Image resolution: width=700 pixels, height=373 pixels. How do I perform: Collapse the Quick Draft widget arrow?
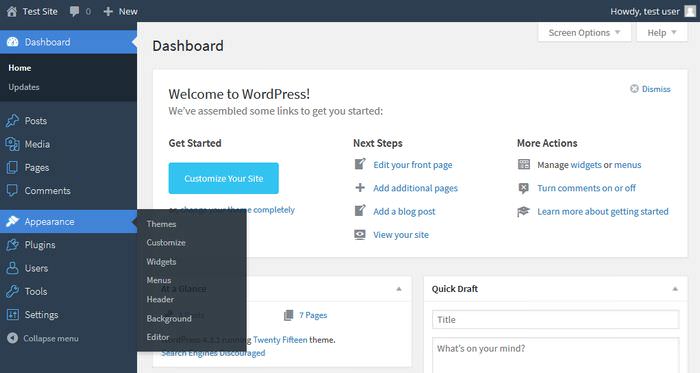(675, 289)
